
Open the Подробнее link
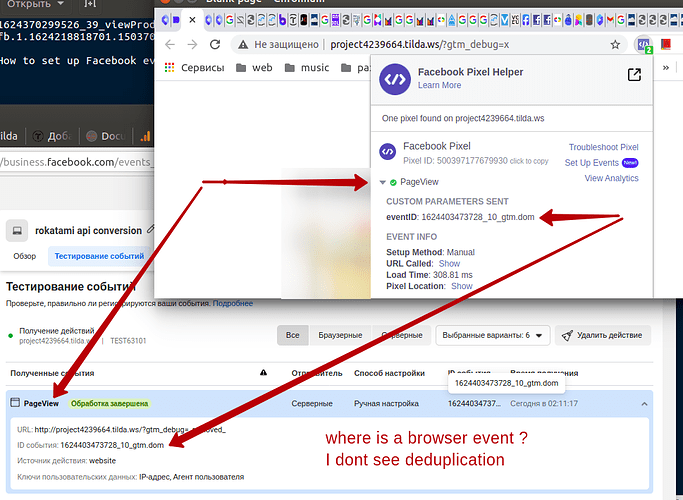(233, 303)
